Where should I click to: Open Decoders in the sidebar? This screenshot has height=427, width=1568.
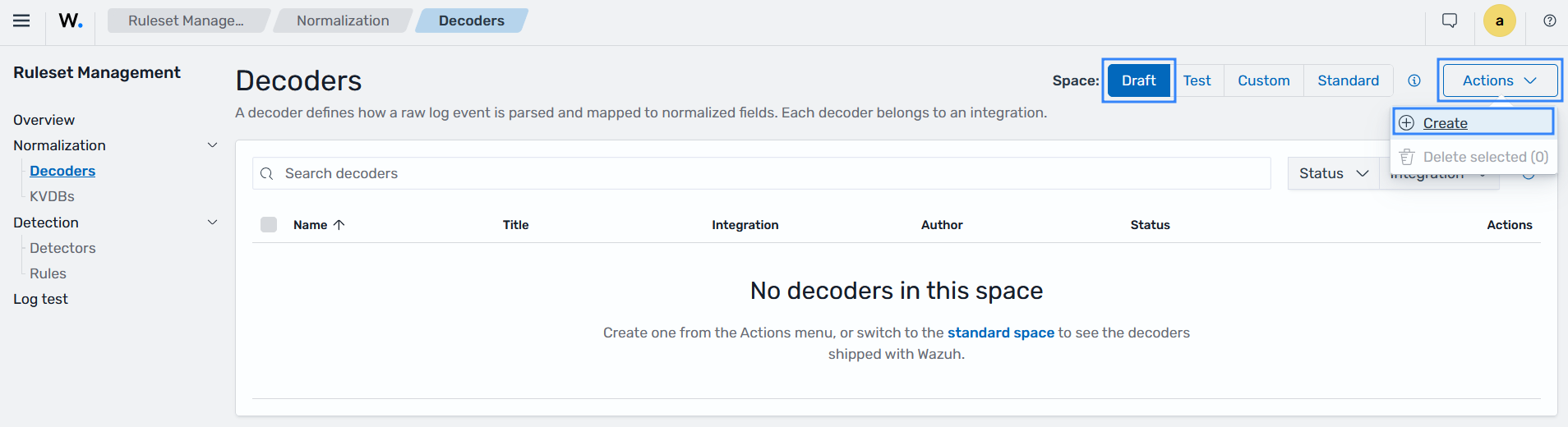(62, 171)
